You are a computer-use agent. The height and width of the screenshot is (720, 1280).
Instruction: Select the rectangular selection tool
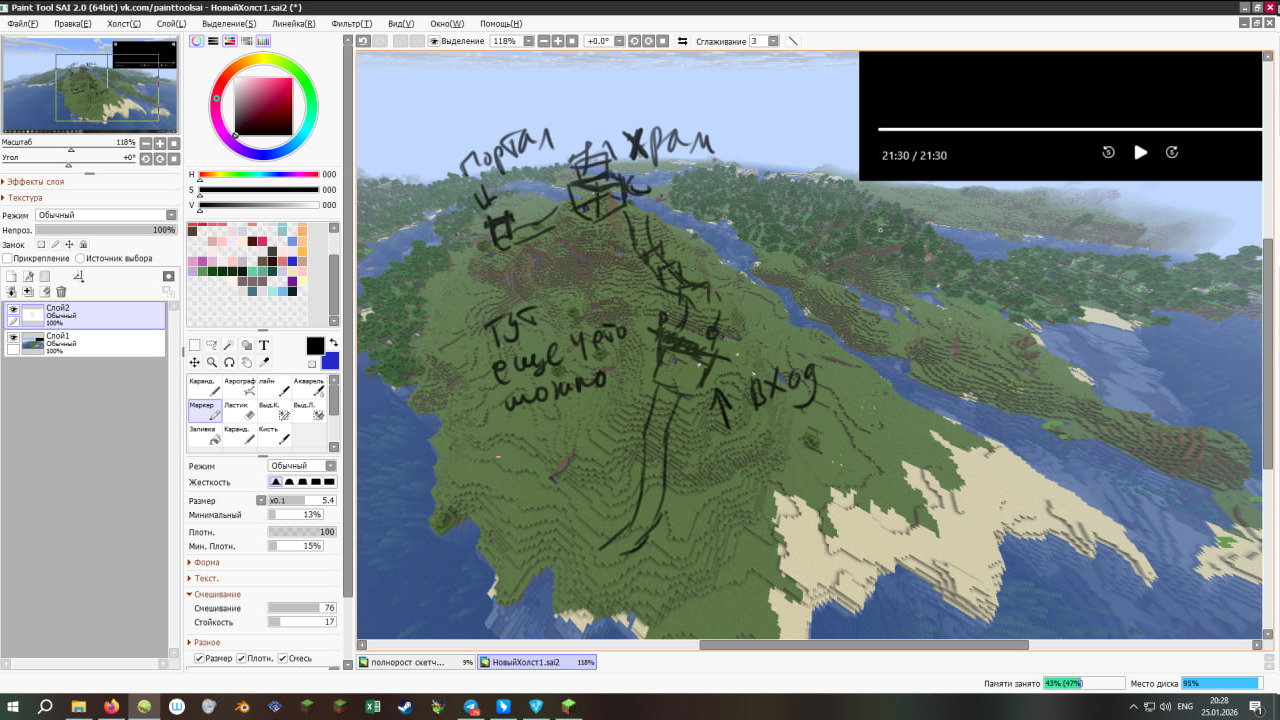[195, 345]
